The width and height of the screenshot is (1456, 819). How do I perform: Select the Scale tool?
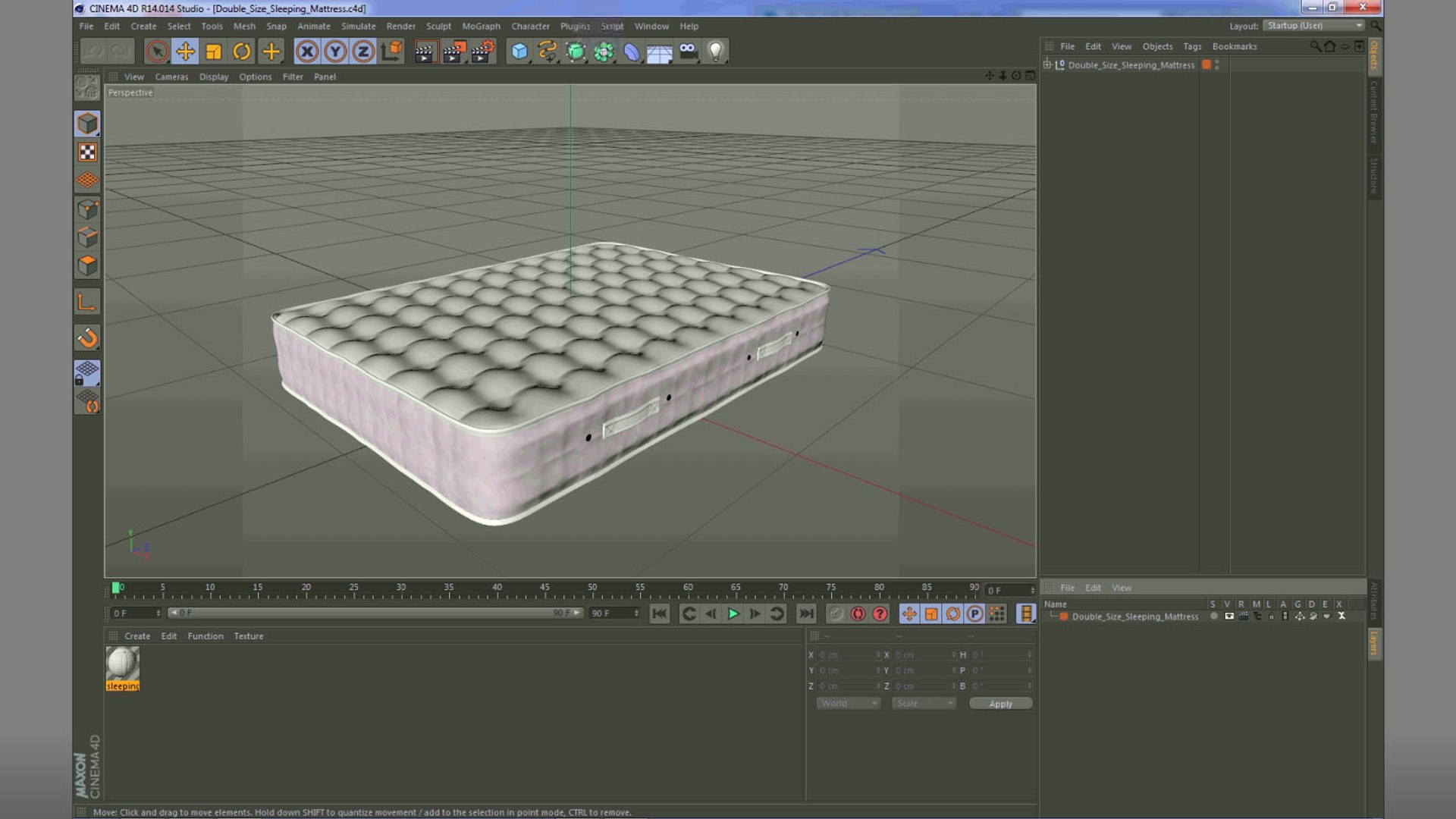214,52
